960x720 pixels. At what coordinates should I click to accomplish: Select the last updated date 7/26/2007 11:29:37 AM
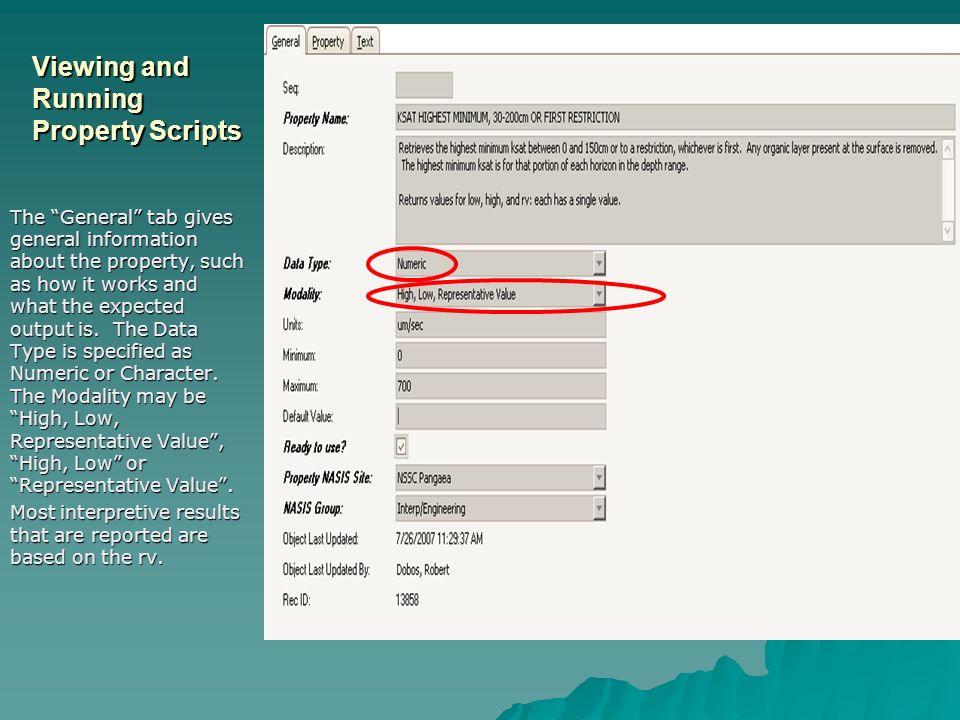439,539
